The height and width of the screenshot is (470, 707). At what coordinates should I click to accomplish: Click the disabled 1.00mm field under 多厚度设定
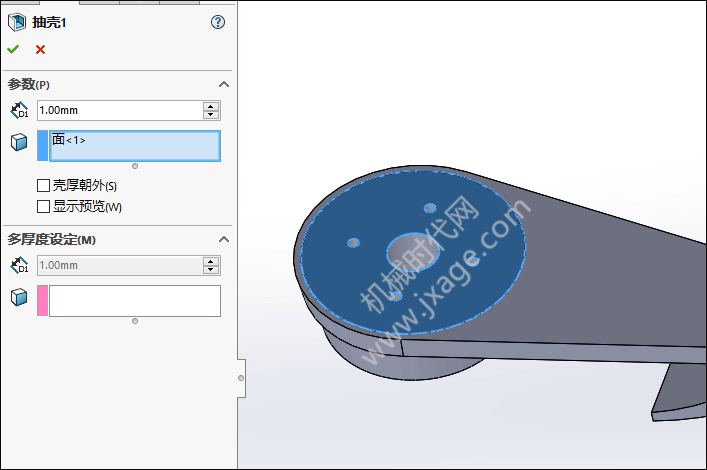click(120, 265)
